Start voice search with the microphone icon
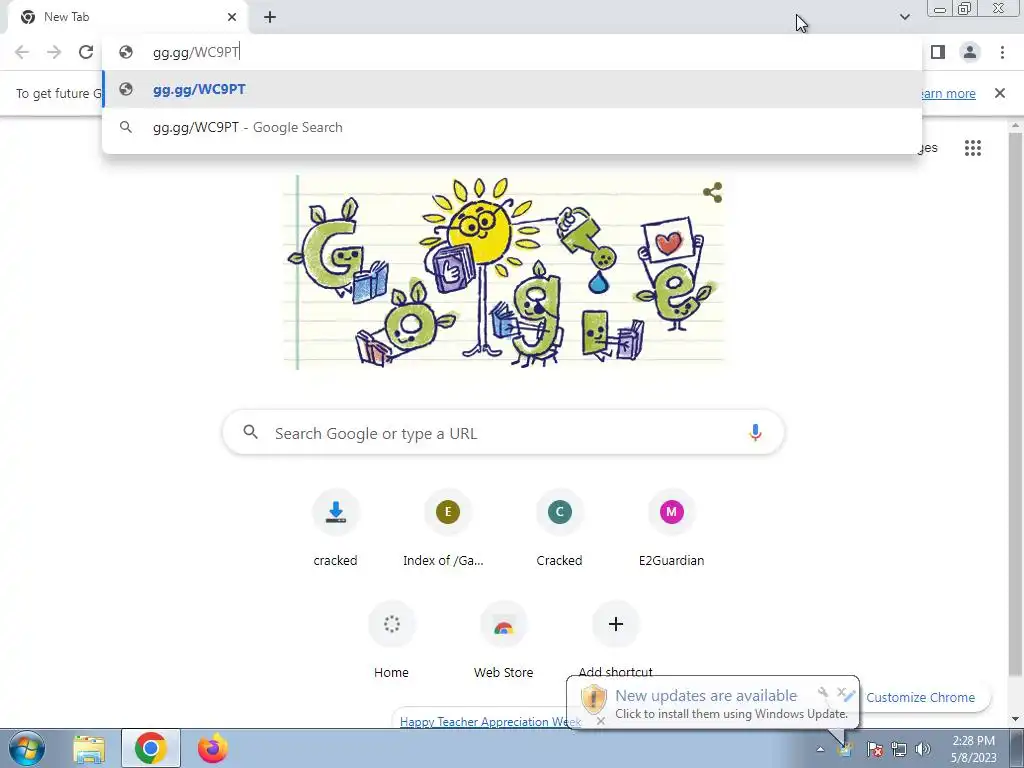This screenshot has width=1024, height=768. (755, 432)
